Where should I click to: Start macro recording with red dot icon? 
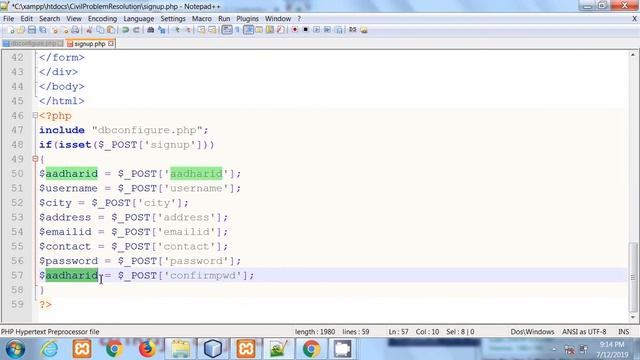(295, 30)
